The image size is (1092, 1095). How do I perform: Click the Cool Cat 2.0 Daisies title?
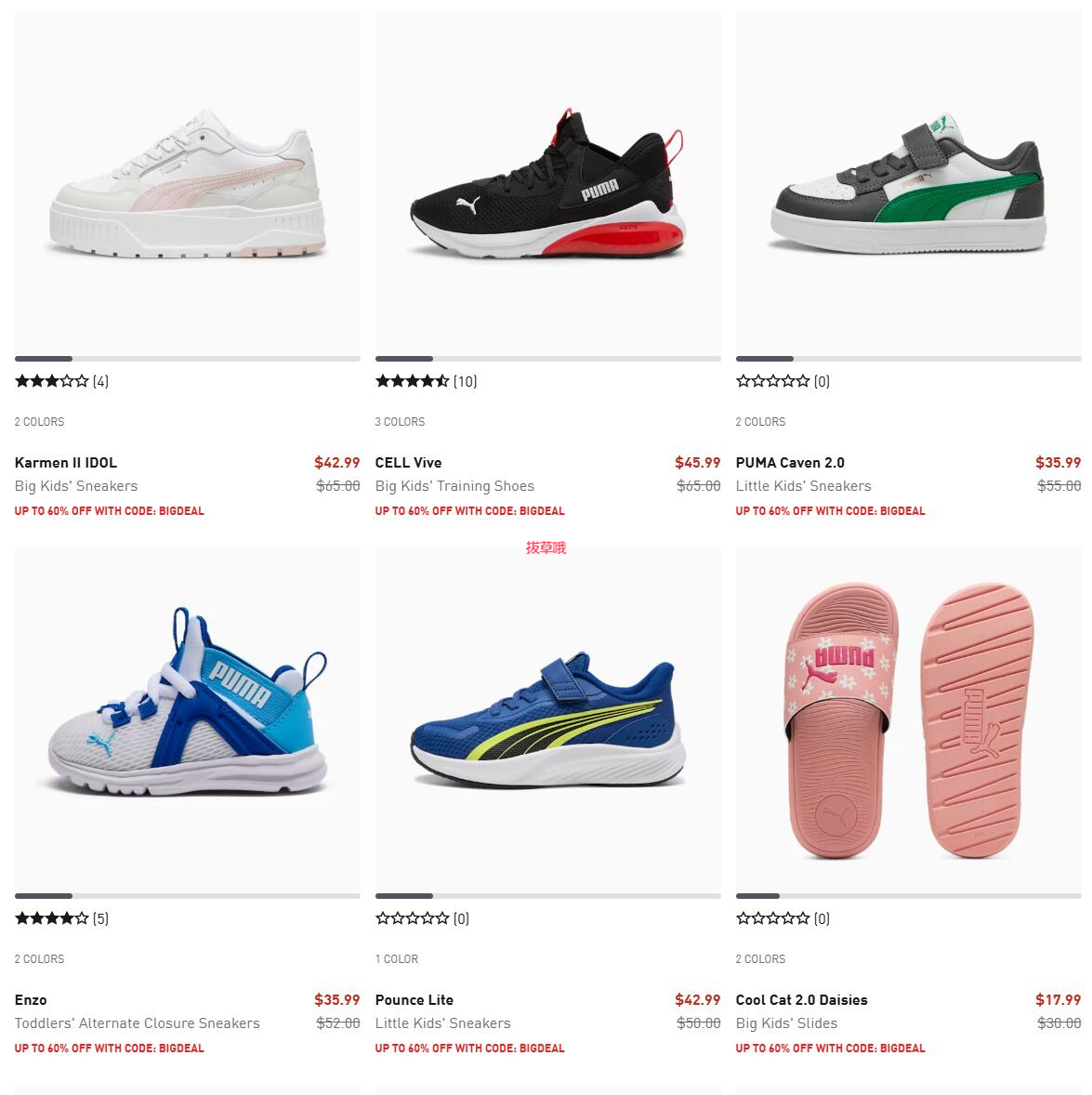(x=801, y=1000)
